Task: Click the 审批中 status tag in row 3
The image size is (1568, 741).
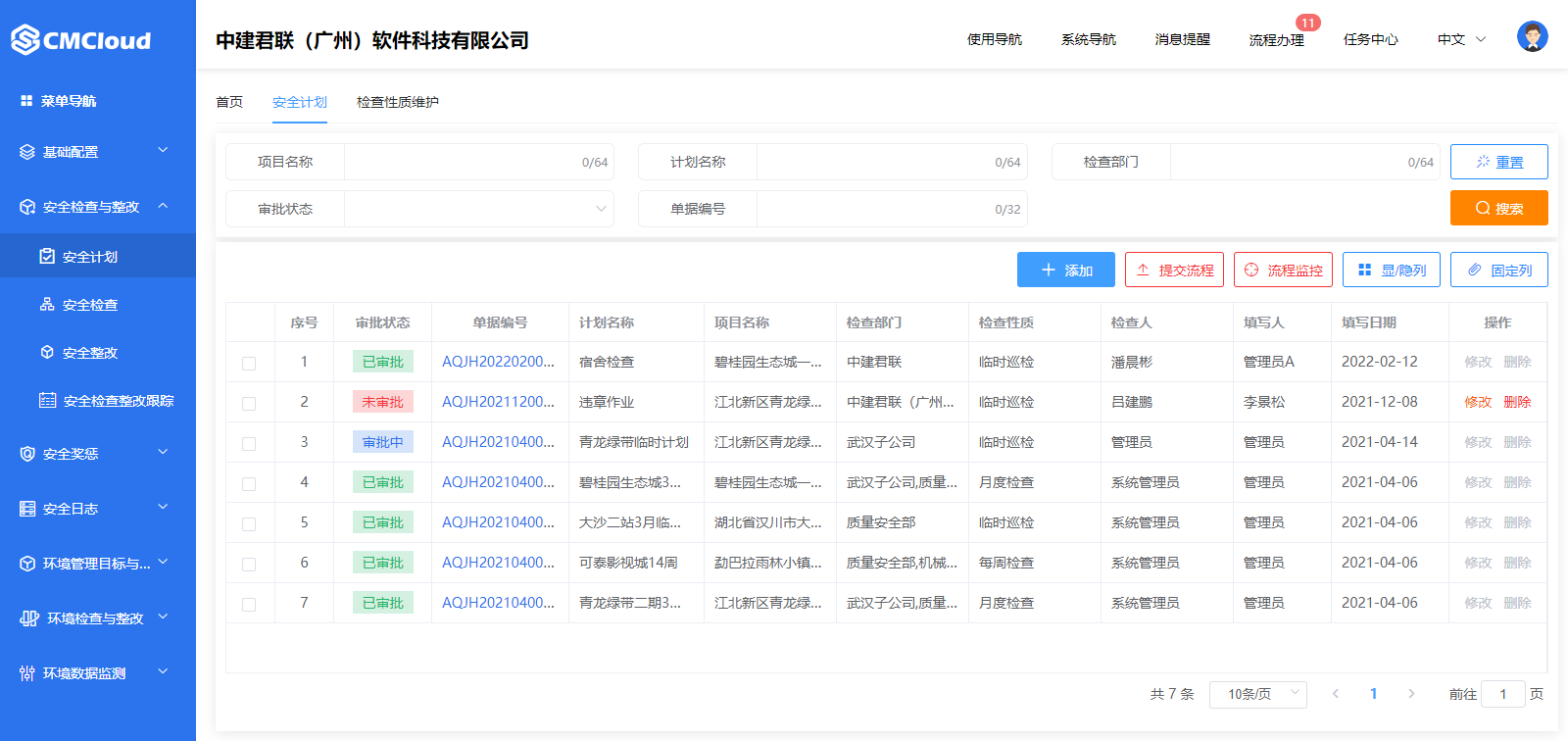Action: tap(383, 442)
